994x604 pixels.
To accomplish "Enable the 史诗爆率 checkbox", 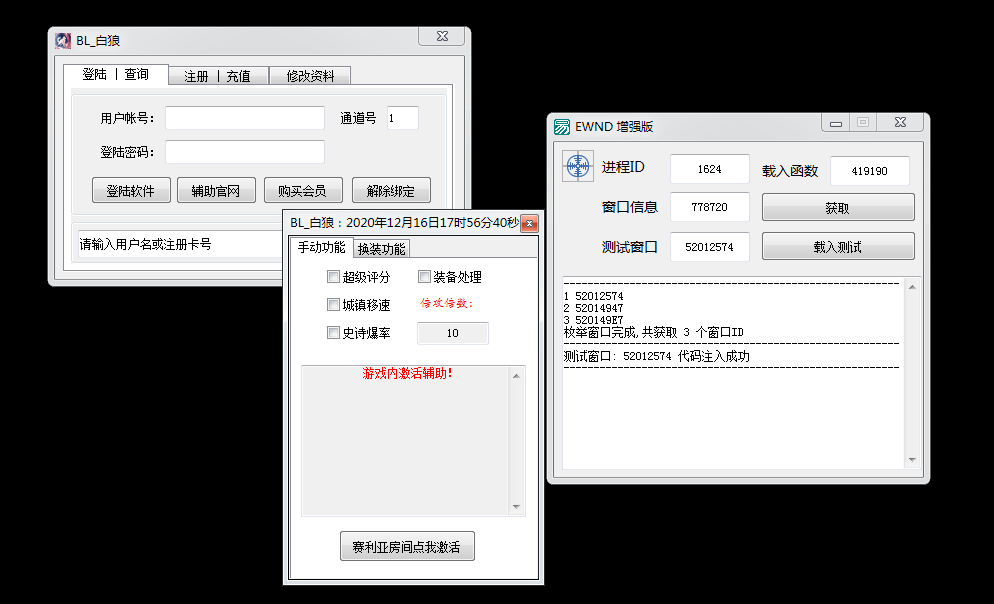I will (334, 333).
